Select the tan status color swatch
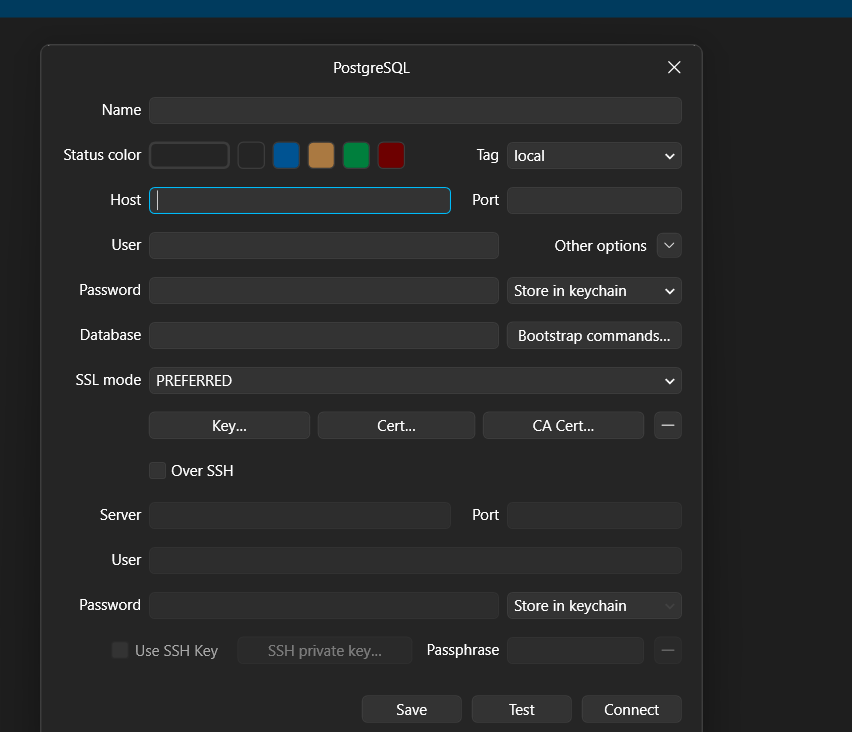This screenshot has width=852, height=732. 321,155
